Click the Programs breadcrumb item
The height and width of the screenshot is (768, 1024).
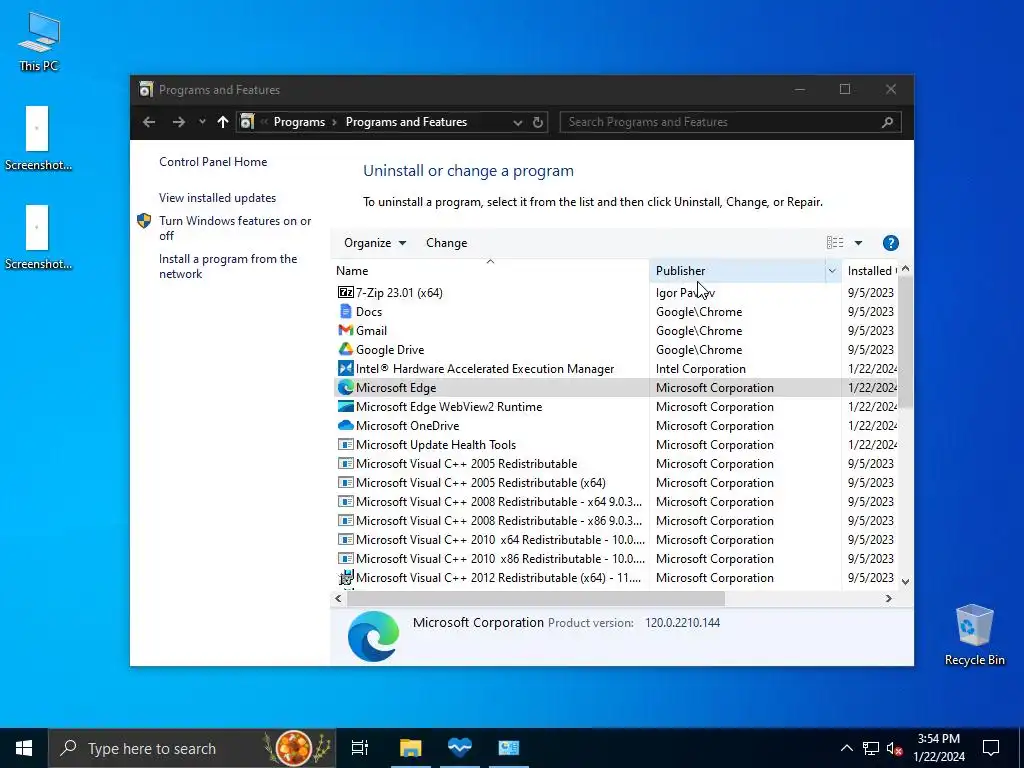(299, 122)
